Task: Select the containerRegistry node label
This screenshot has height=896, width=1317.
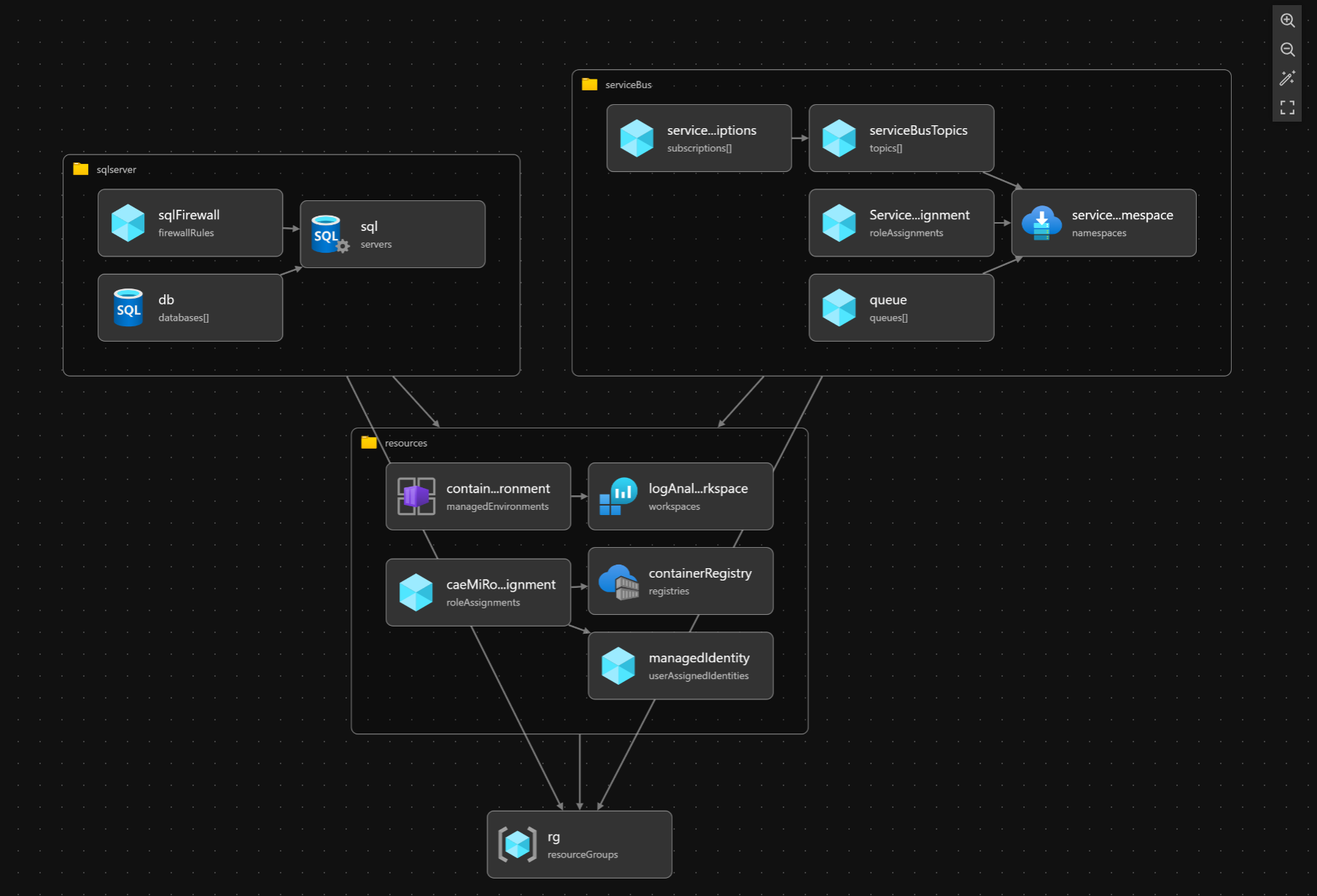Action: [x=700, y=573]
